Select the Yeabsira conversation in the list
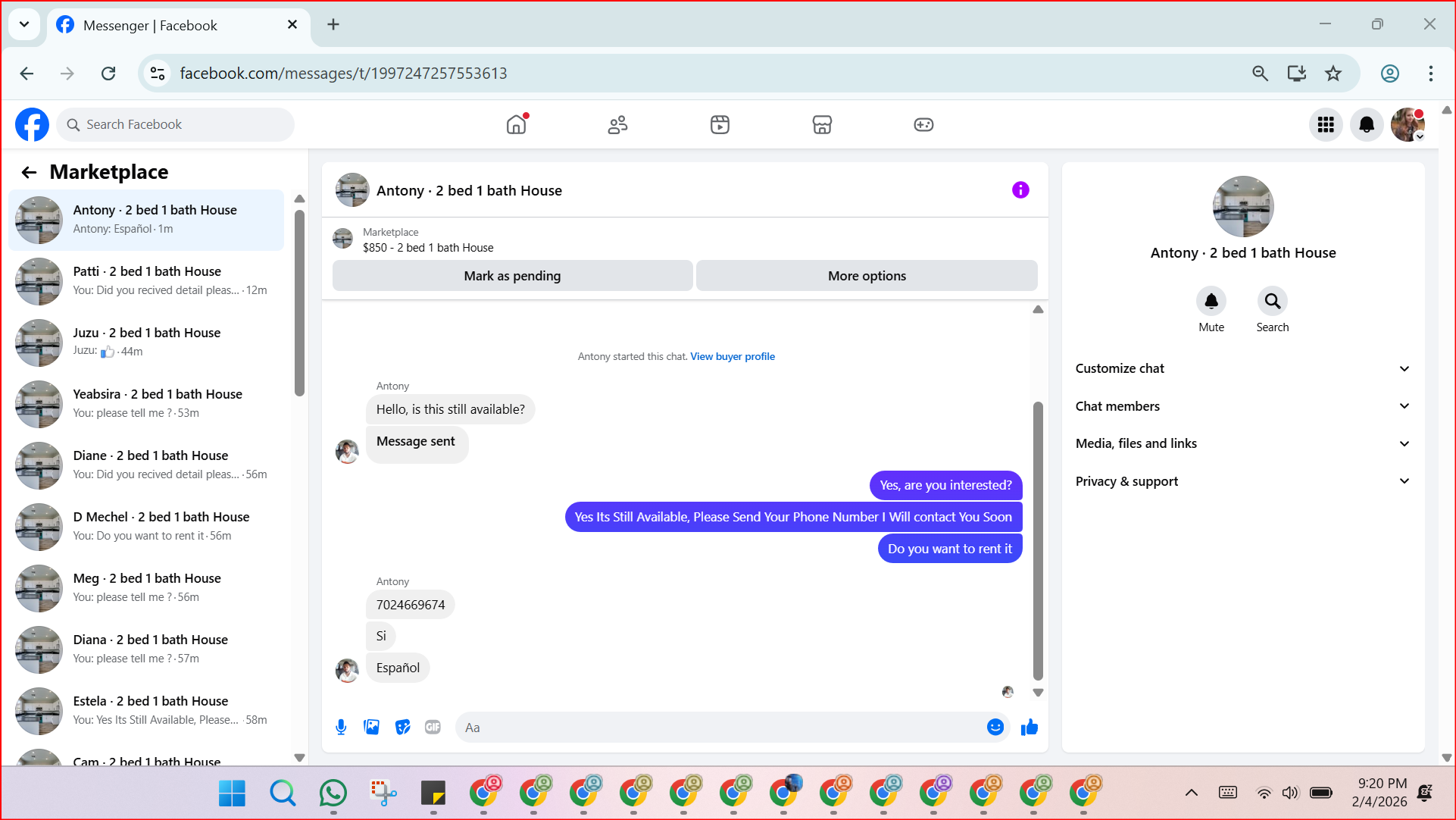 coord(148,403)
